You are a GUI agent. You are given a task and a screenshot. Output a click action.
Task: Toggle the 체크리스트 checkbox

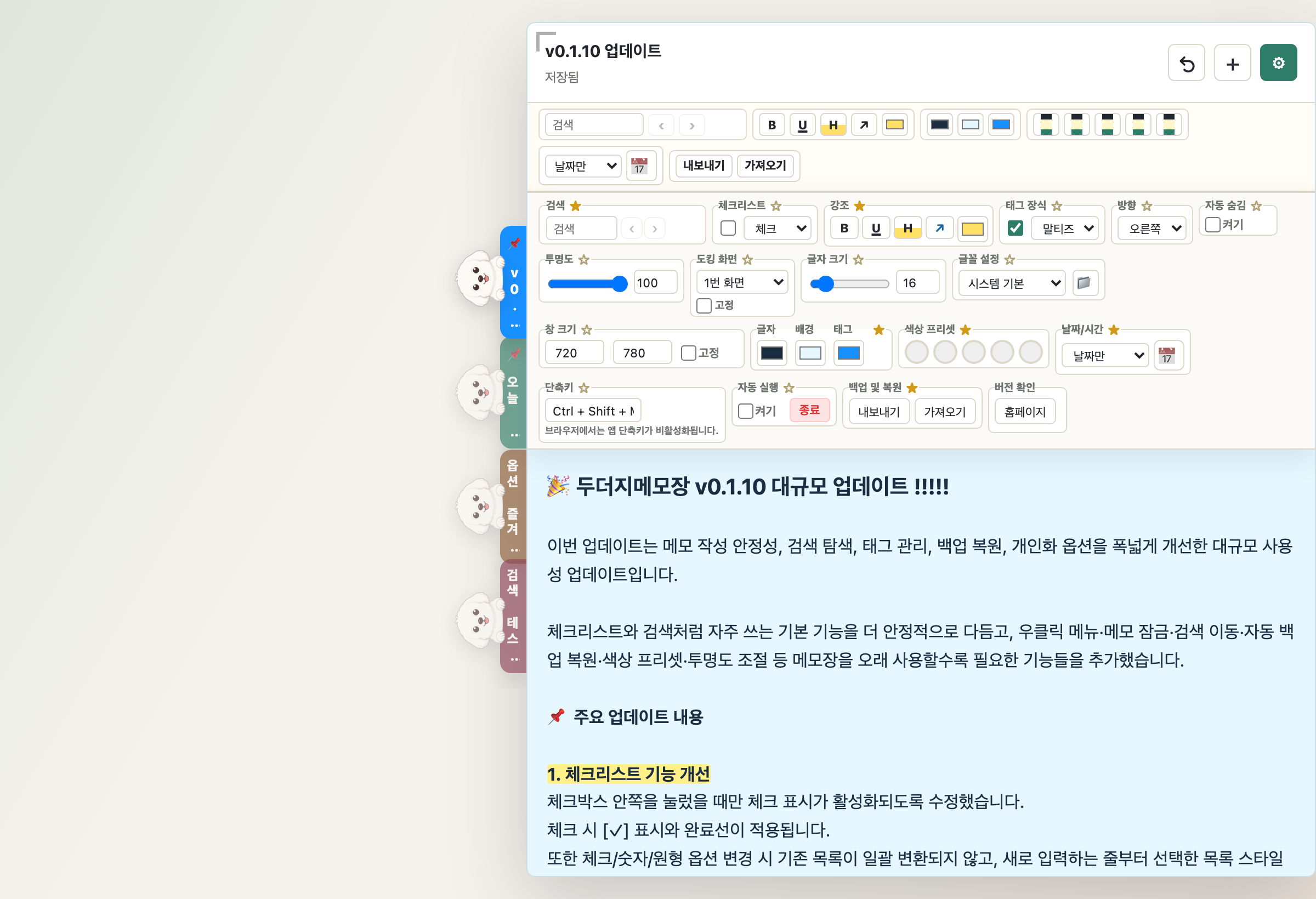coord(728,228)
